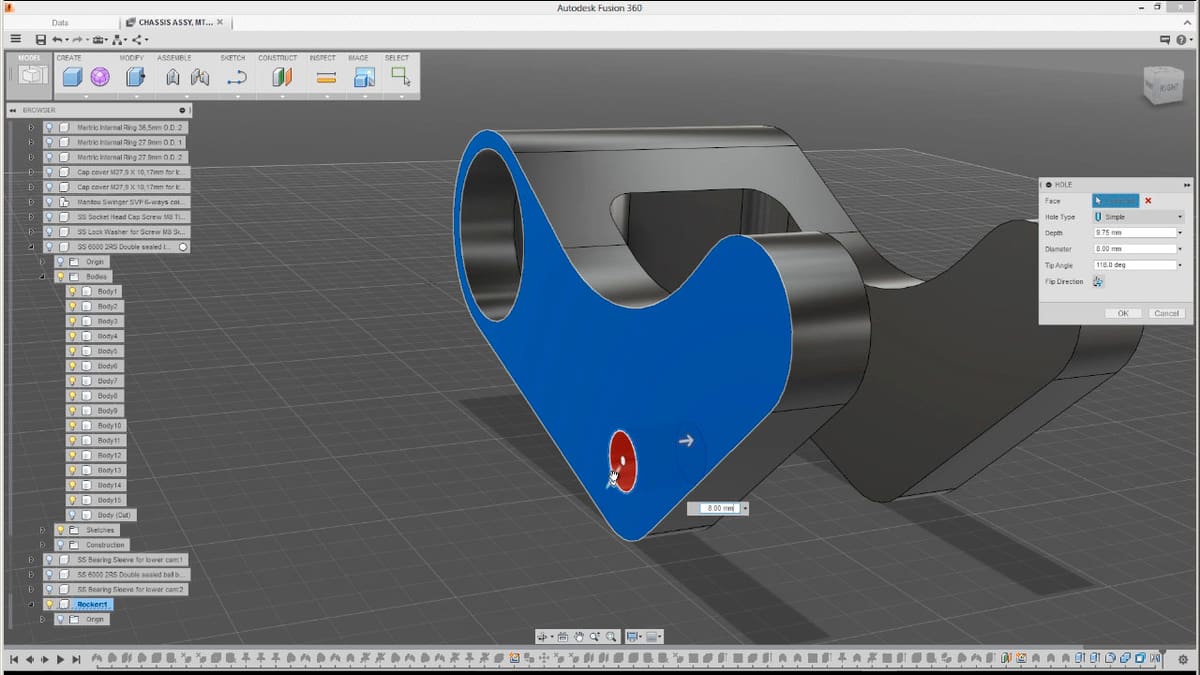Click the Share icon in quick toolbar
1200x675 pixels.
(x=138, y=40)
